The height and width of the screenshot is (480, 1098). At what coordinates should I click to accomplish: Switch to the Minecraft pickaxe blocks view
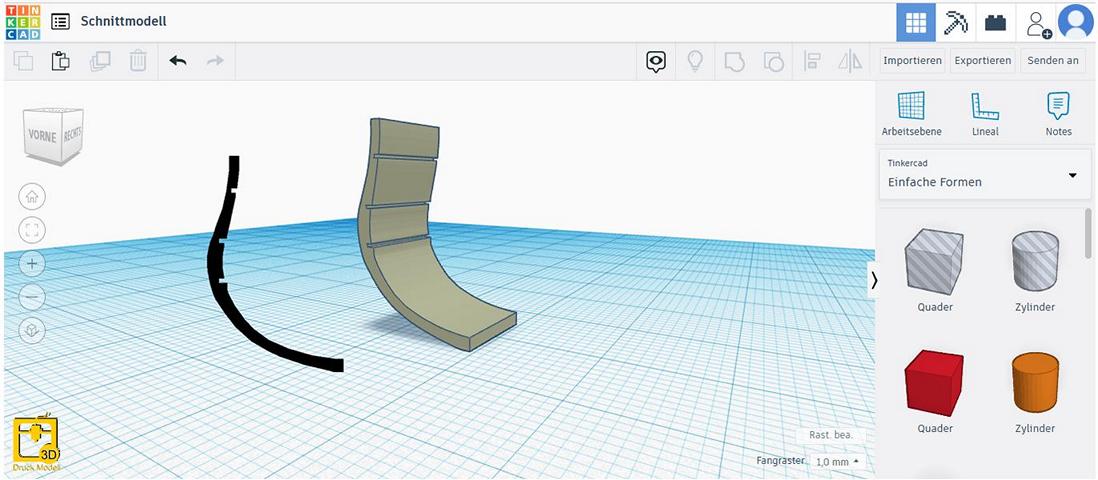(956, 22)
